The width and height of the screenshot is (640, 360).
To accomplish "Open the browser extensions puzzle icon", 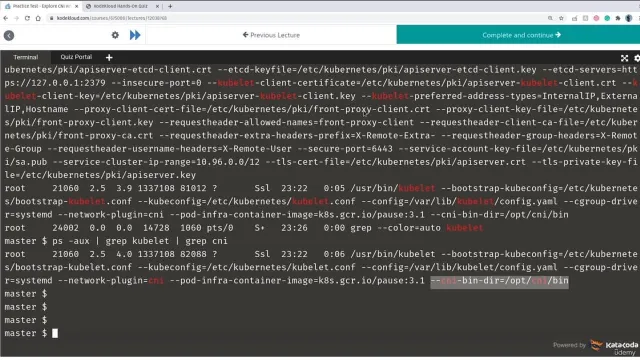I will point(618,18).
